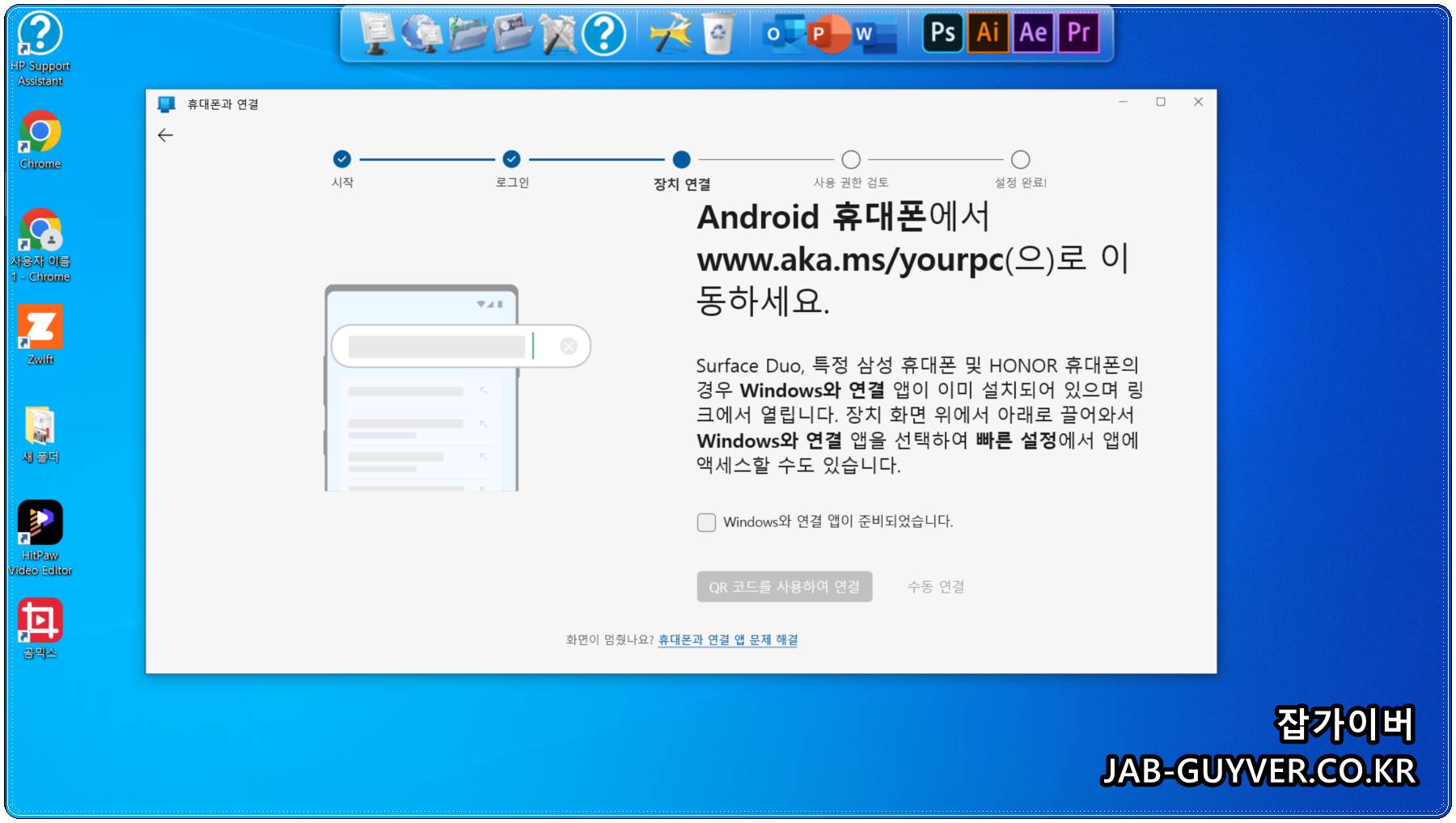
Task: Click the '수동 연결' button
Action: click(936, 587)
